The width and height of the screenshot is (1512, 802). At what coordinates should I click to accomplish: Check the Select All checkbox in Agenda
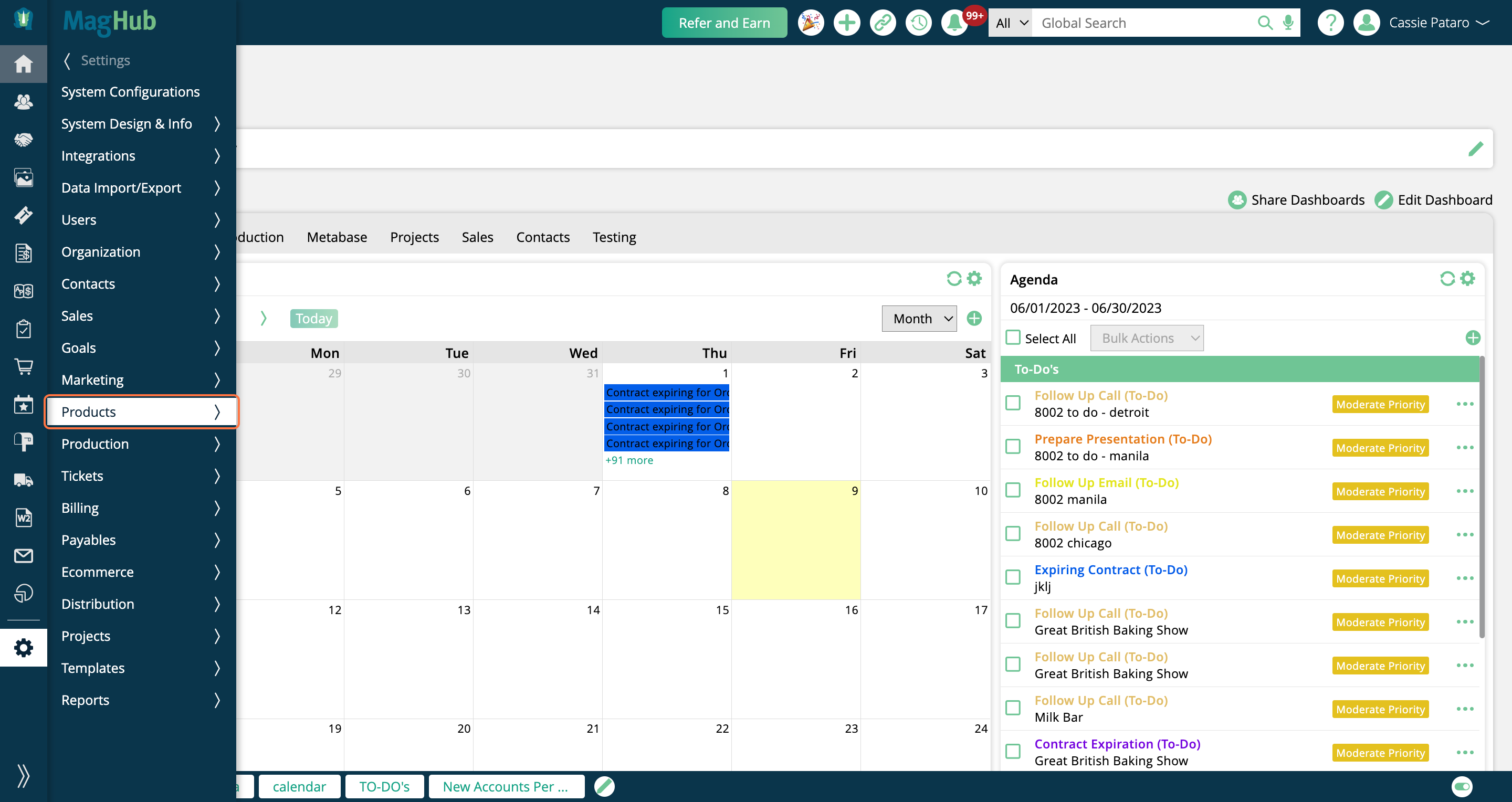1013,338
